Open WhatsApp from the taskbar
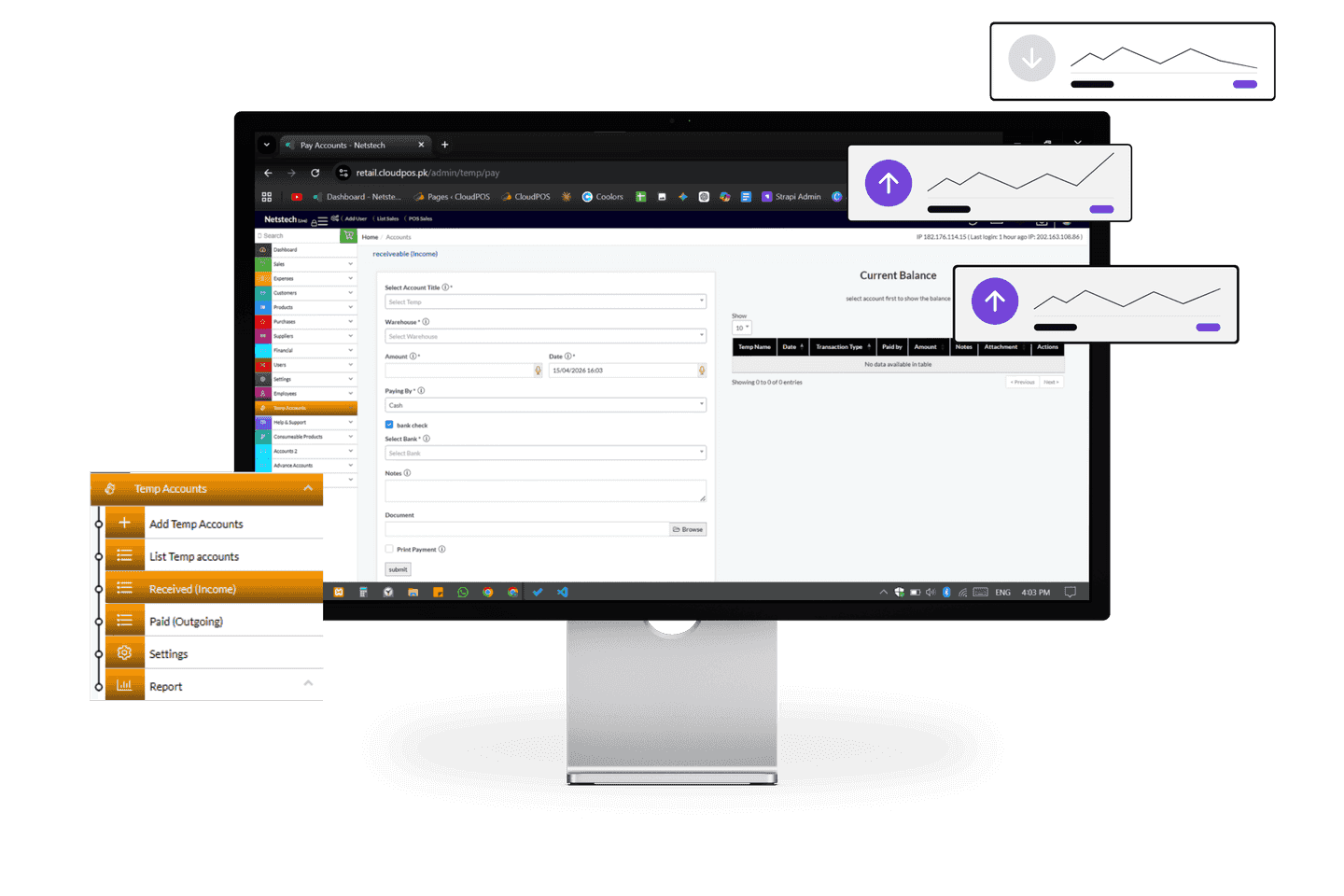The height and width of the screenshot is (896, 1344). point(463,592)
